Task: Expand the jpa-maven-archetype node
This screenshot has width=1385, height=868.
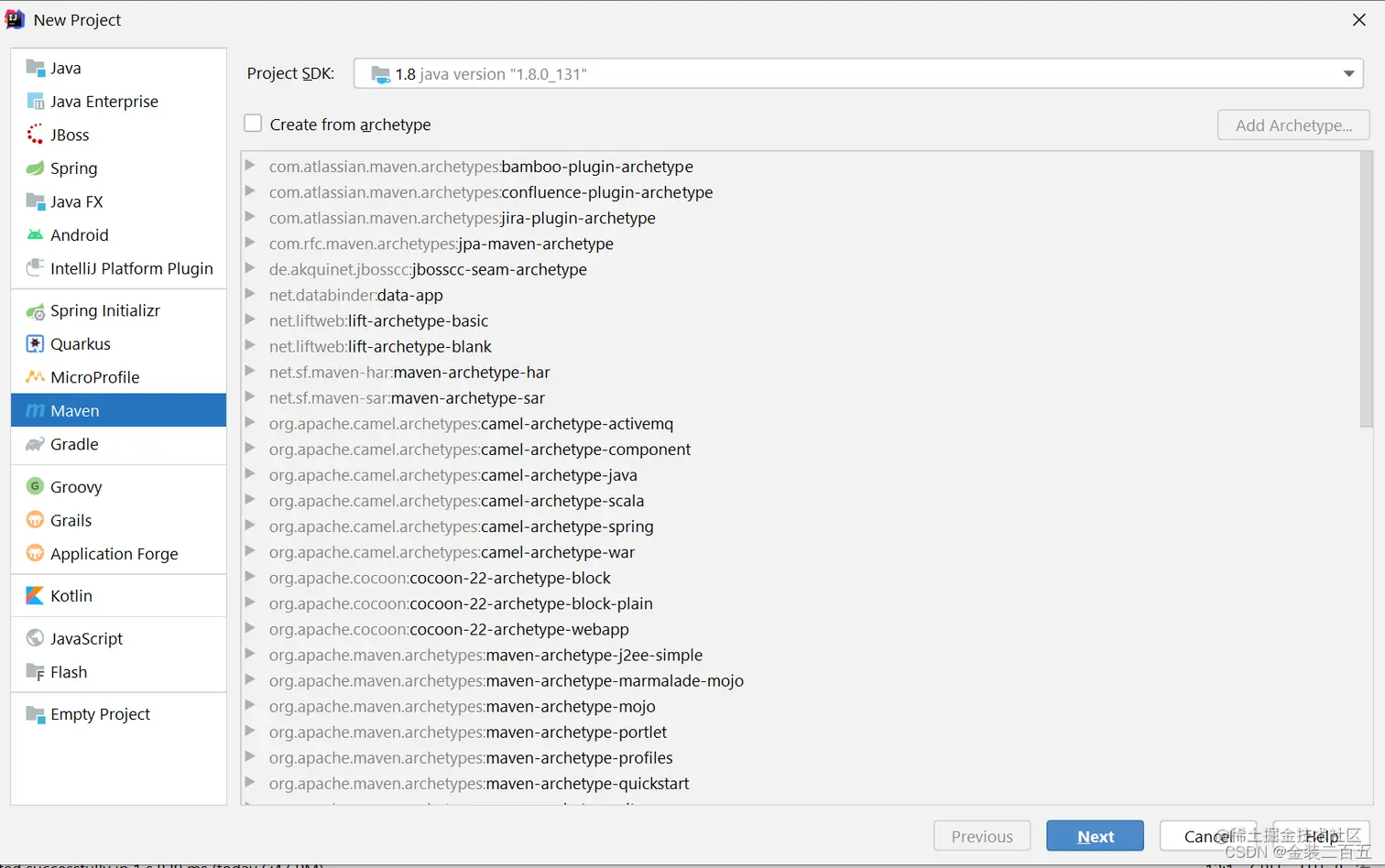Action: [249, 243]
